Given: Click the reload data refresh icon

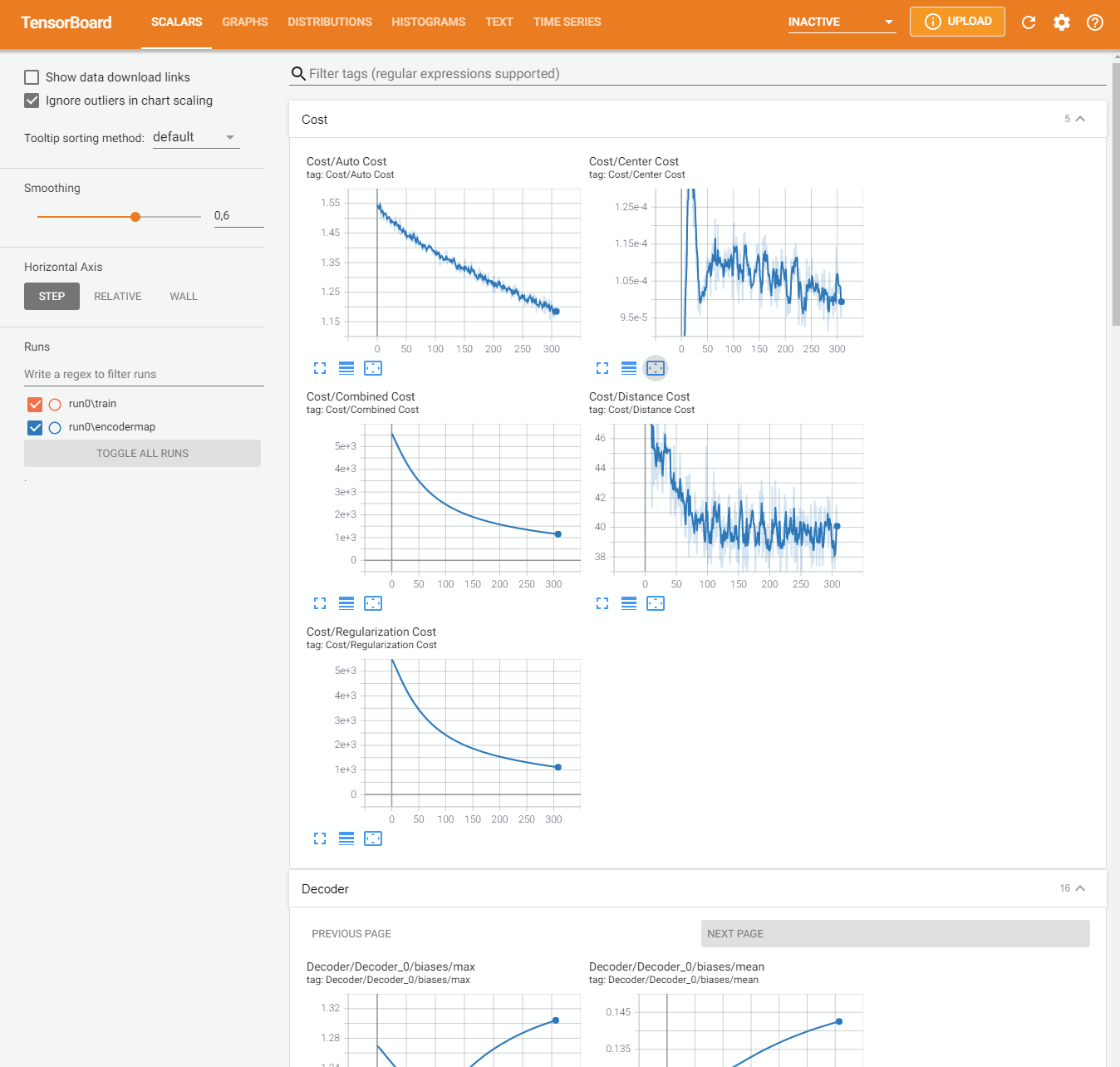Looking at the screenshot, I should pyautogui.click(x=1029, y=22).
